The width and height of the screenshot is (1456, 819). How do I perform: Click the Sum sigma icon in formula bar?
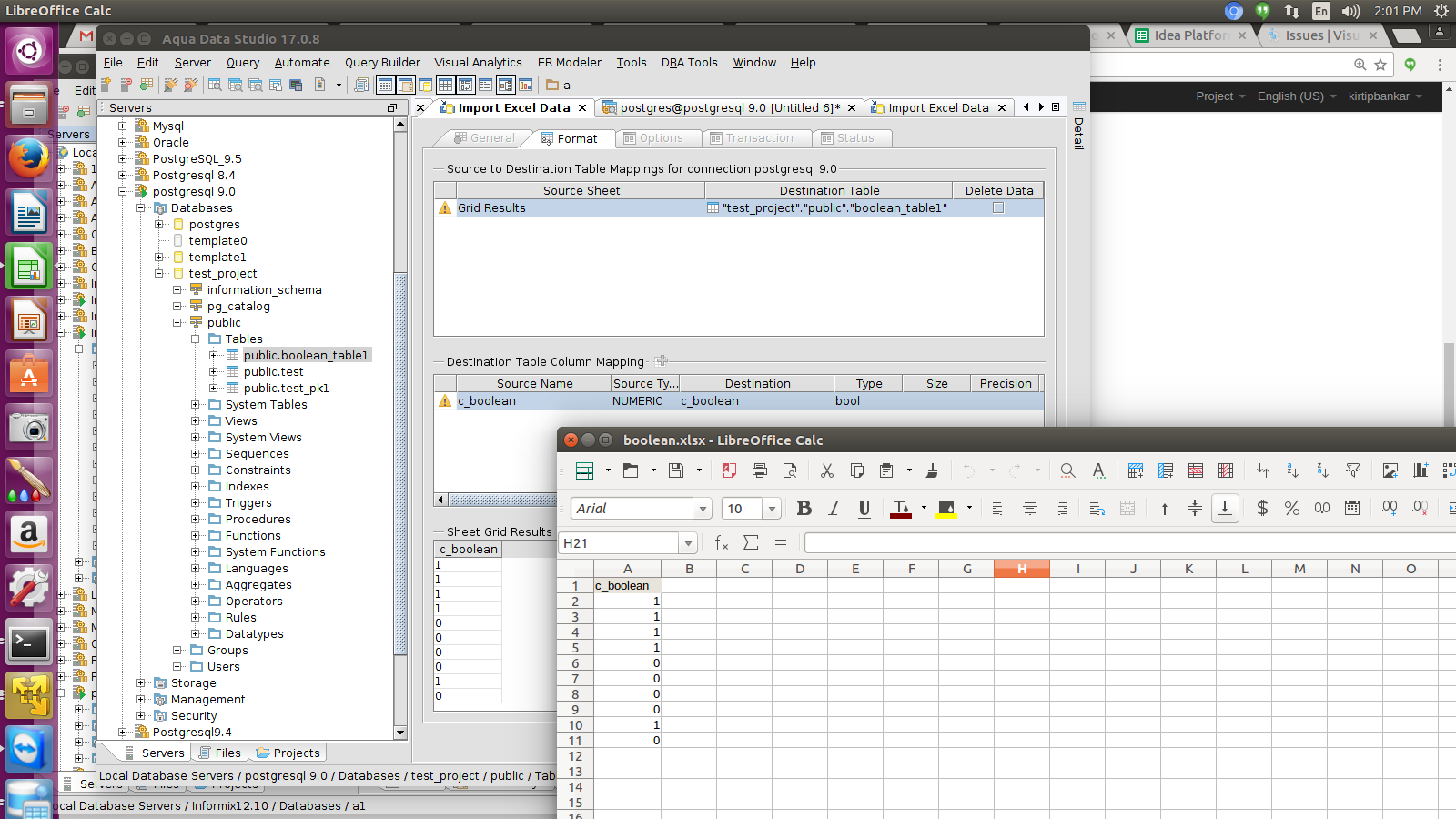click(x=751, y=542)
